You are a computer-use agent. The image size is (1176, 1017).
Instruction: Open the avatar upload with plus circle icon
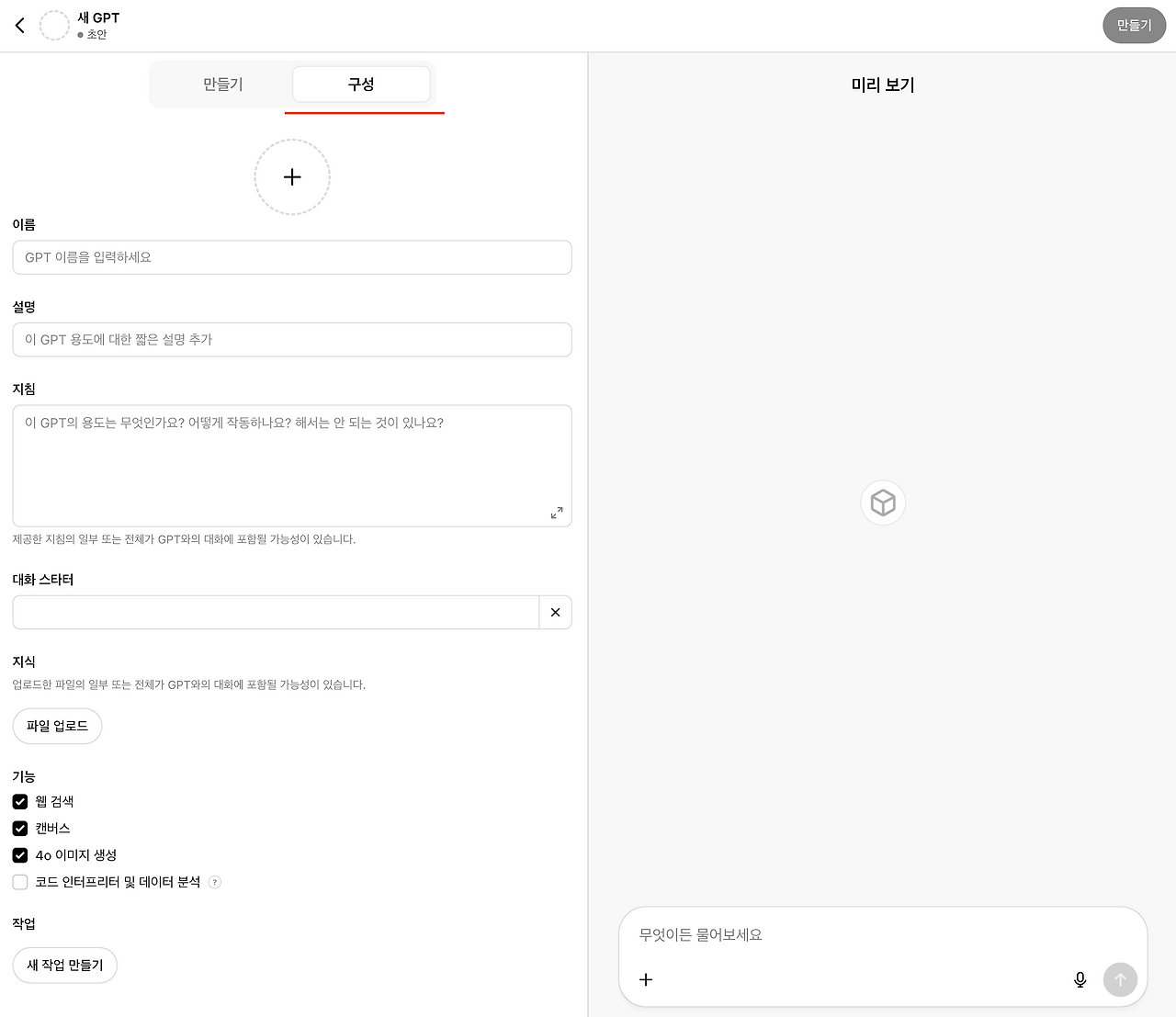(292, 176)
